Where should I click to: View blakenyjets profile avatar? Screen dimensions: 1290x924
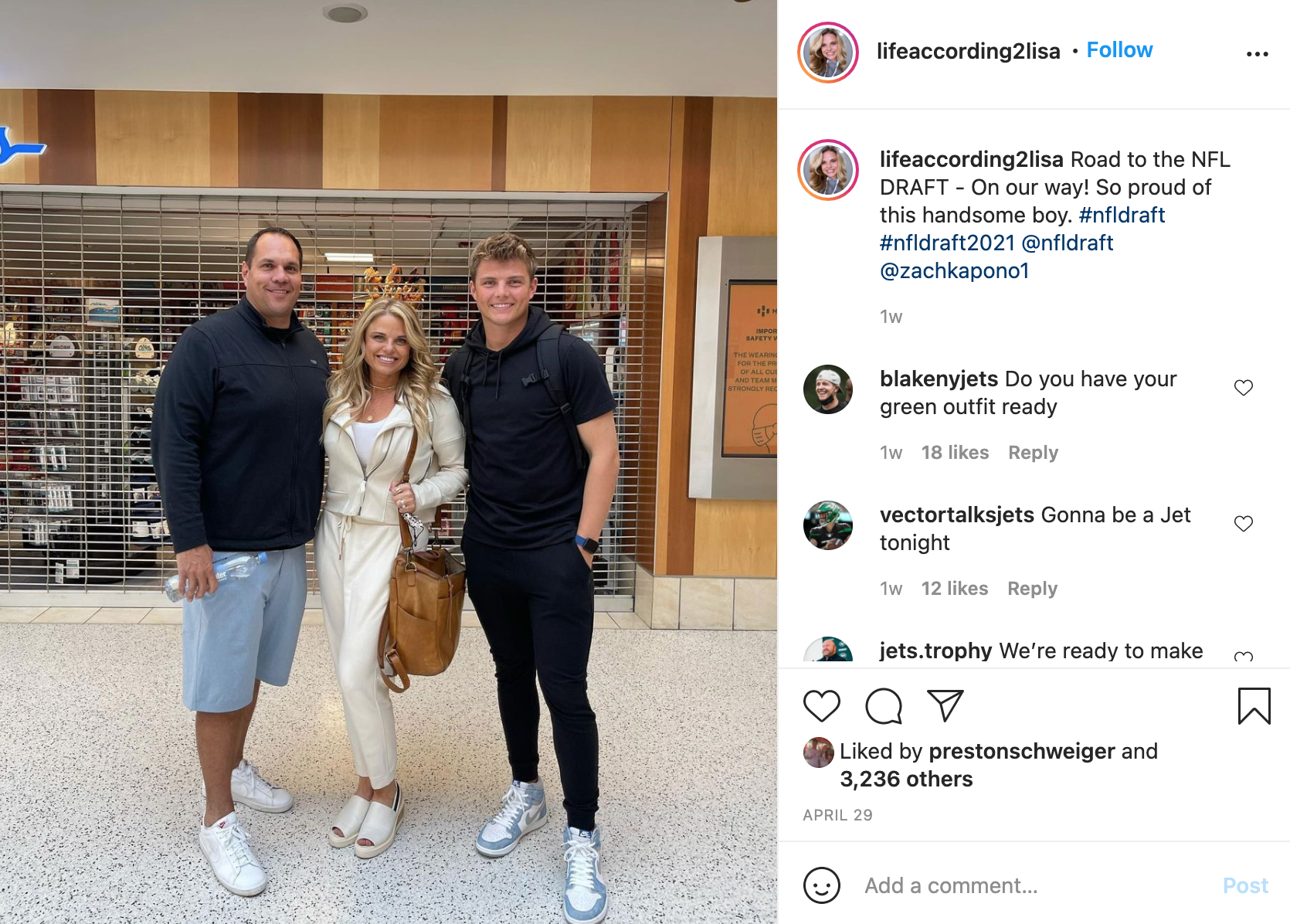[x=828, y=389]
